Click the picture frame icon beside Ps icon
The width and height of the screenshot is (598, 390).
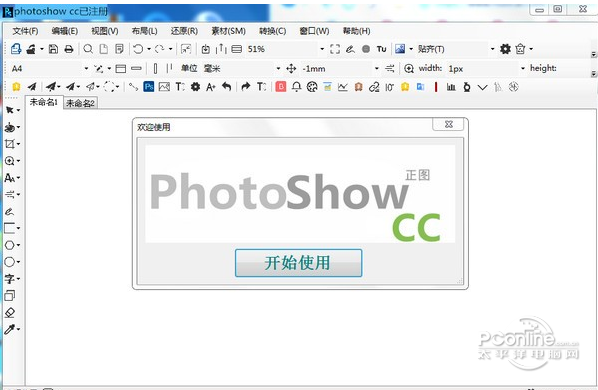pos(164,87)
